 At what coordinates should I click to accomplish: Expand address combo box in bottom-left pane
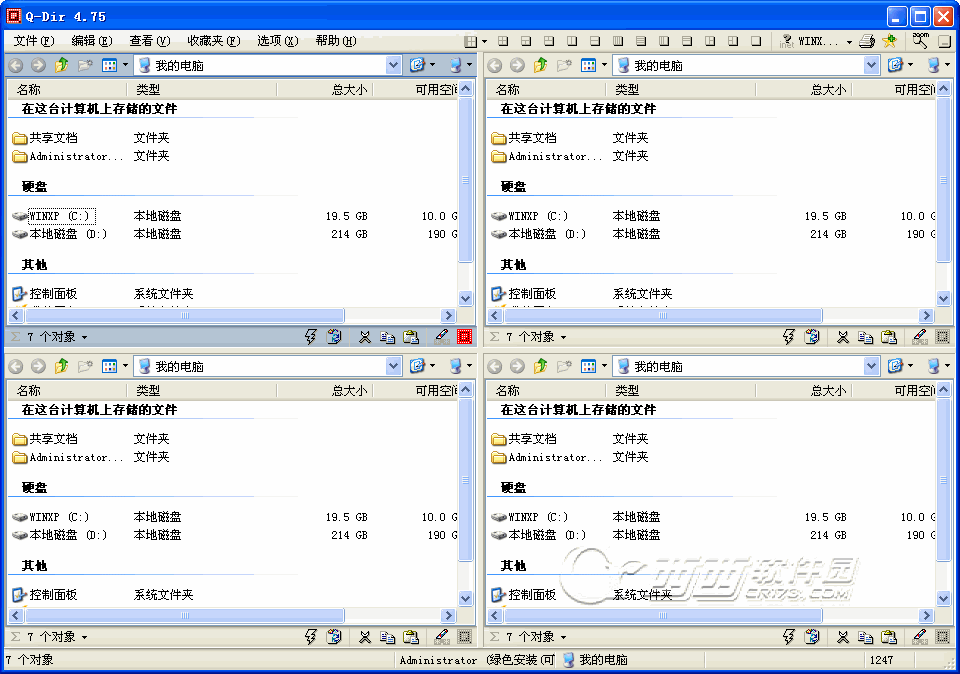pos(394,366)
